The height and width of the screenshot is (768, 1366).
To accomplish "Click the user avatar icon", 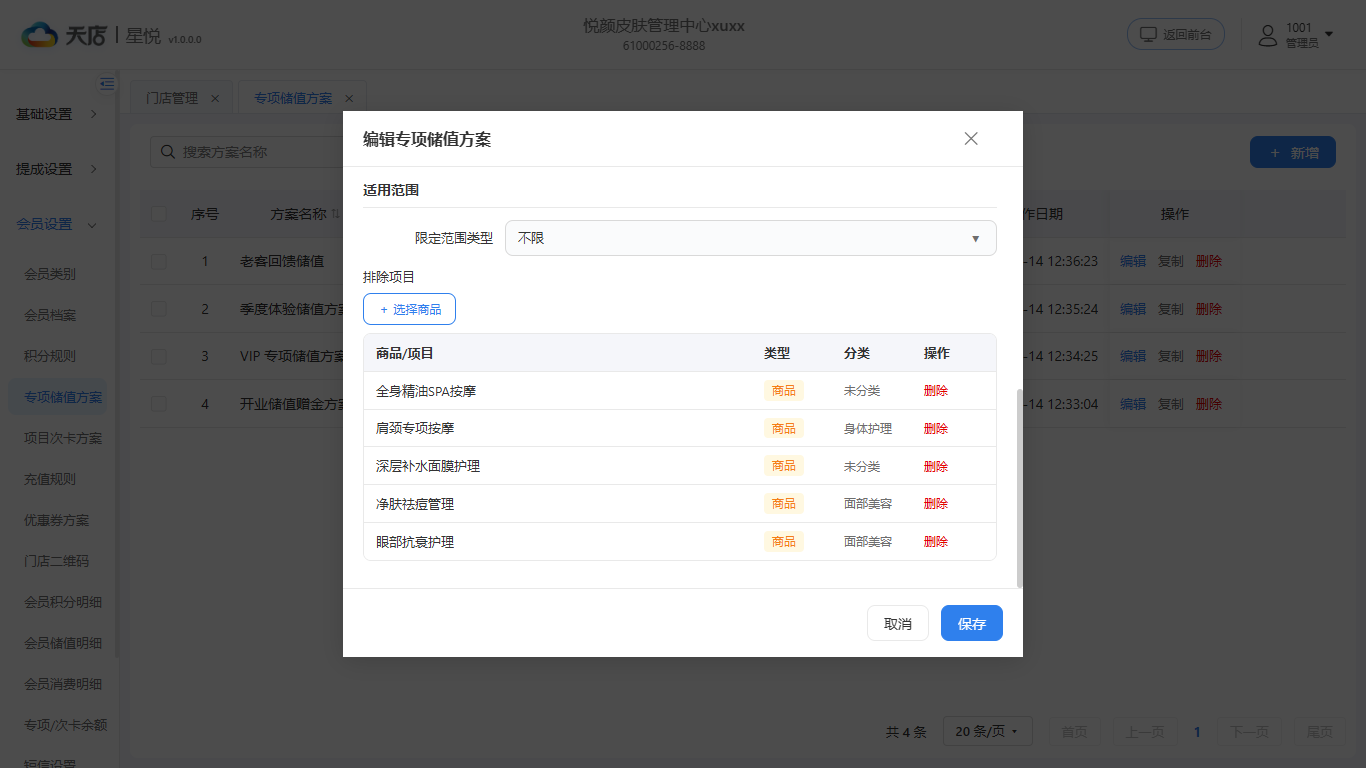I will [x=1268, y=35].
